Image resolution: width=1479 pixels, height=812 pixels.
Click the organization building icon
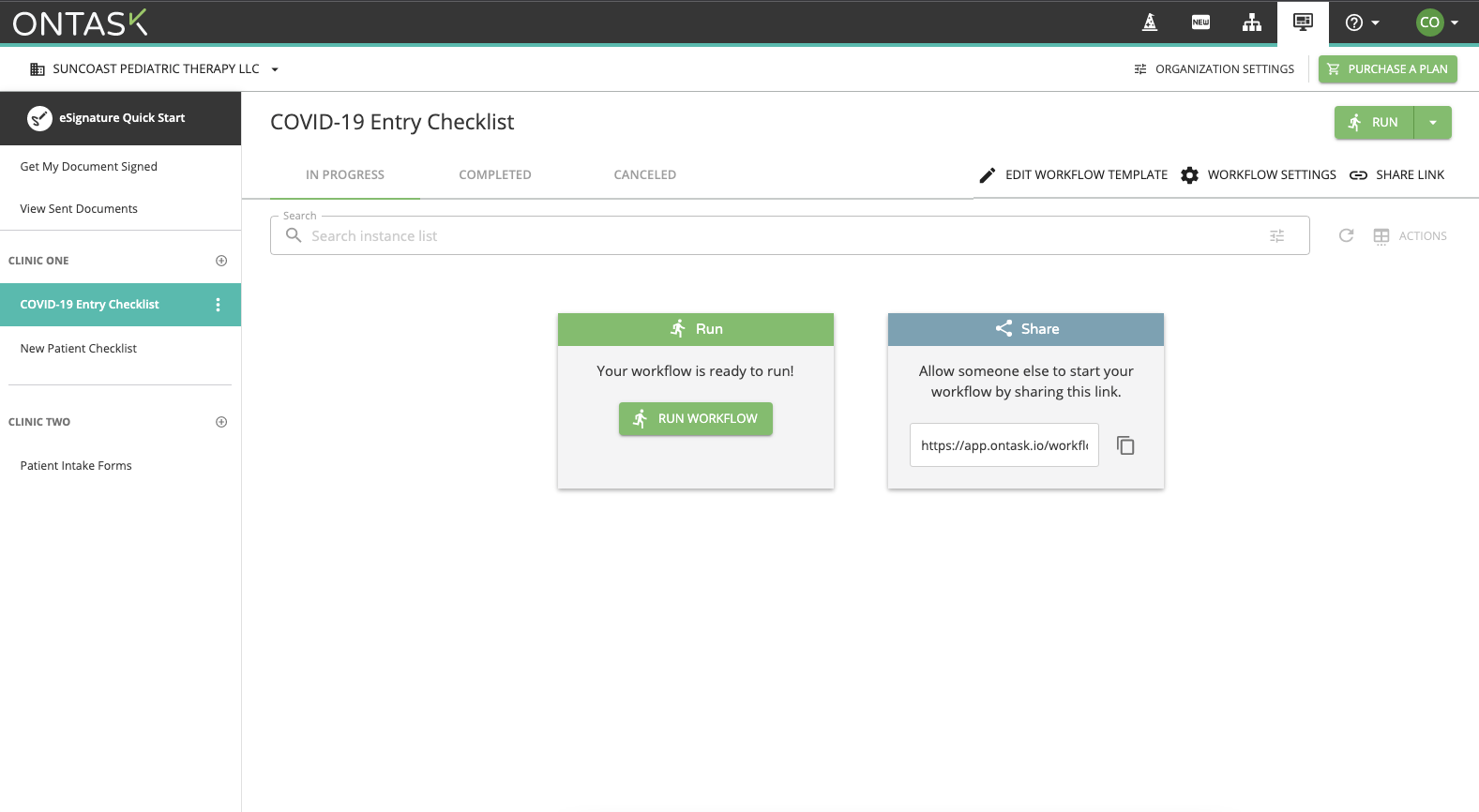pyautogui.click(x=38, y=69)
